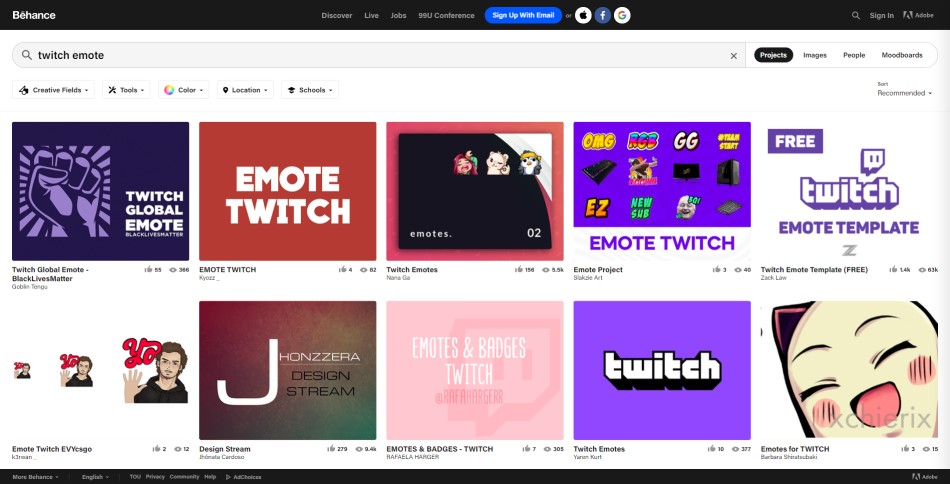Open the TOU footer link
Viewport: 950px width, 484px height.
(135, 477)
